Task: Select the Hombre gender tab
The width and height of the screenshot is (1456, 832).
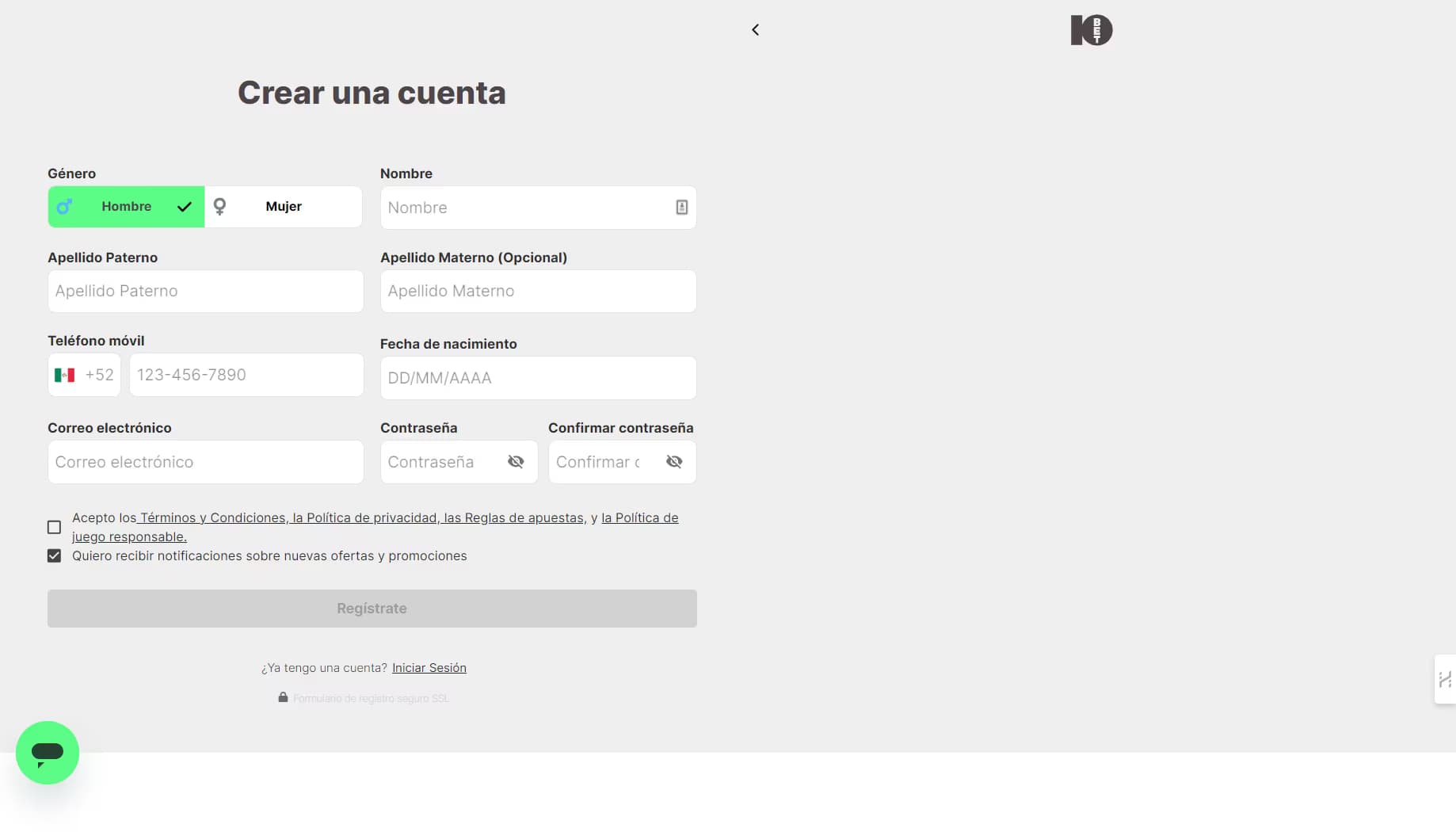Action: [125, 206]
